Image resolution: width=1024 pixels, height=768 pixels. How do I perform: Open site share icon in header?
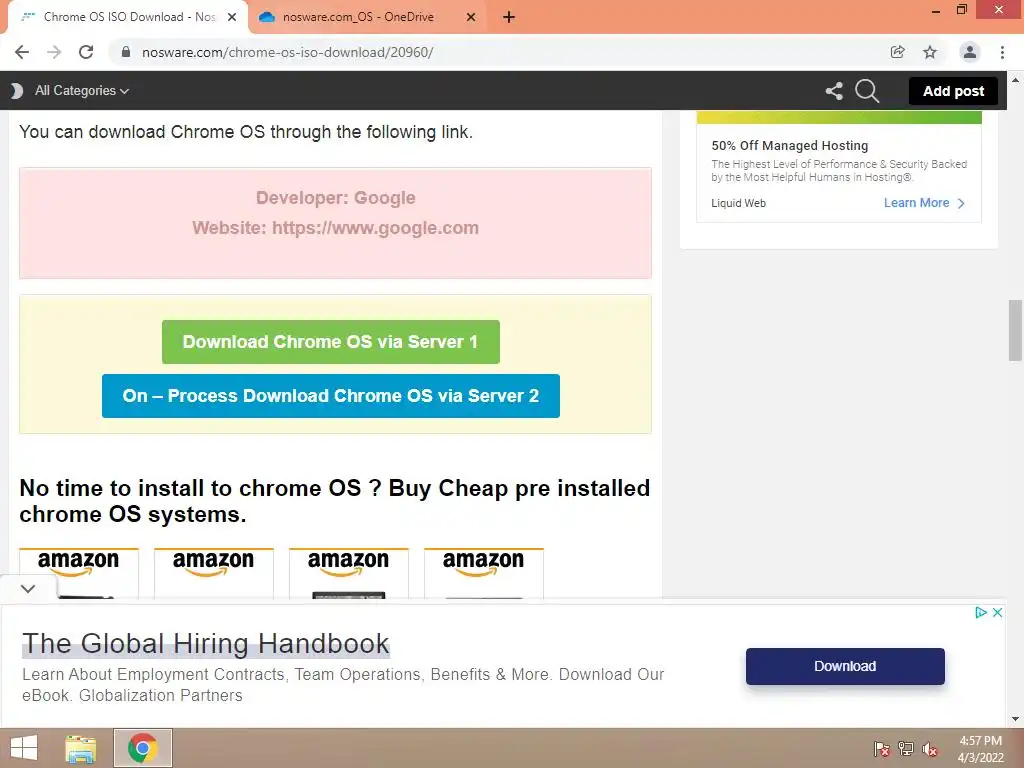pyautogui.click(x=834, y=91)
